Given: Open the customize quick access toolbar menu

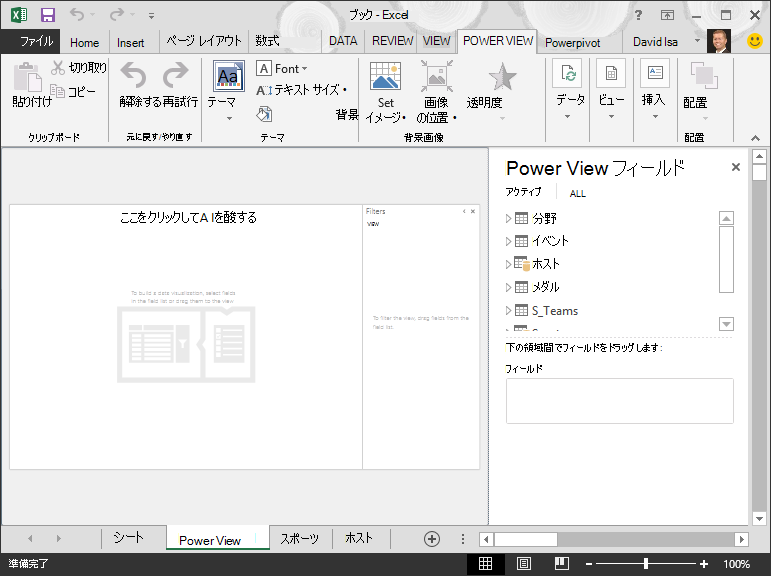Looking at the screenshot, I should pos(151,16).
